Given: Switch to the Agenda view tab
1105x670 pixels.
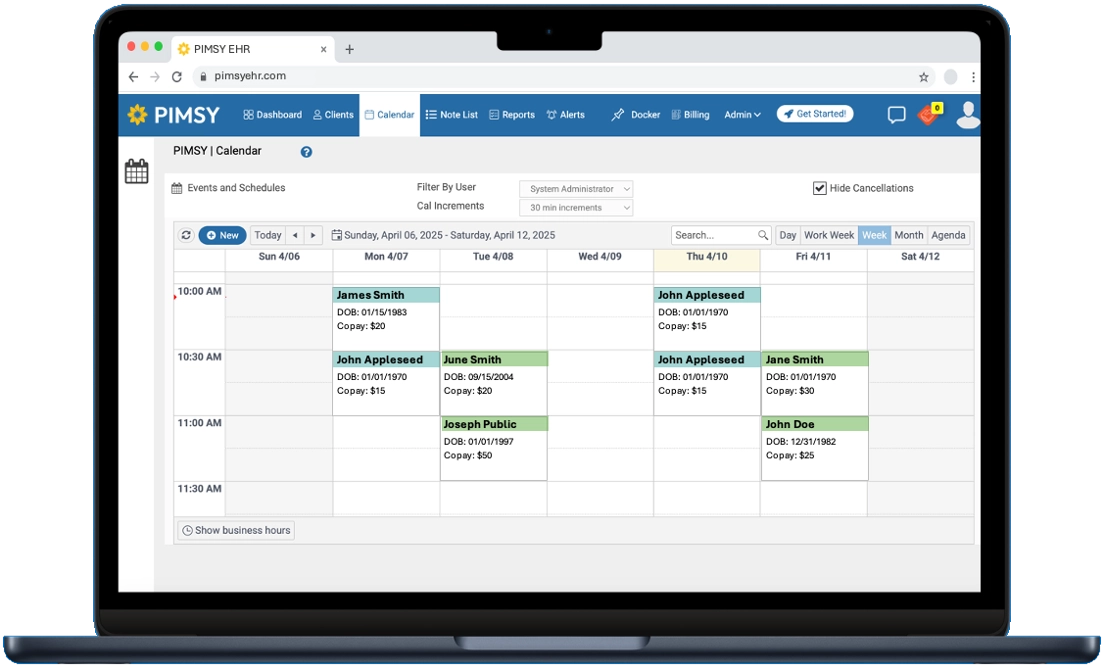Looking at the screenshot, I should (948, 235).
